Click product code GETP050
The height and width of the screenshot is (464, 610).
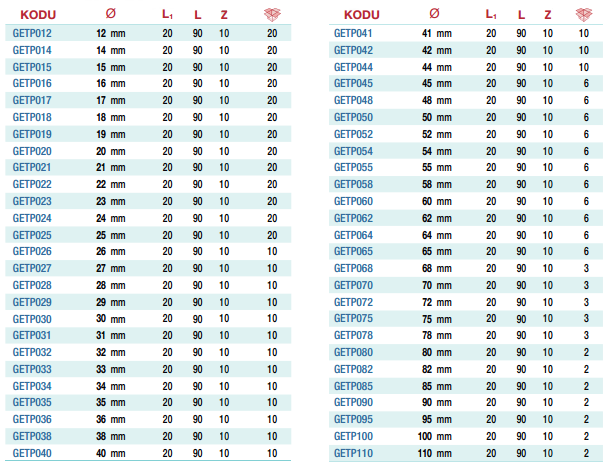(353, 117)
